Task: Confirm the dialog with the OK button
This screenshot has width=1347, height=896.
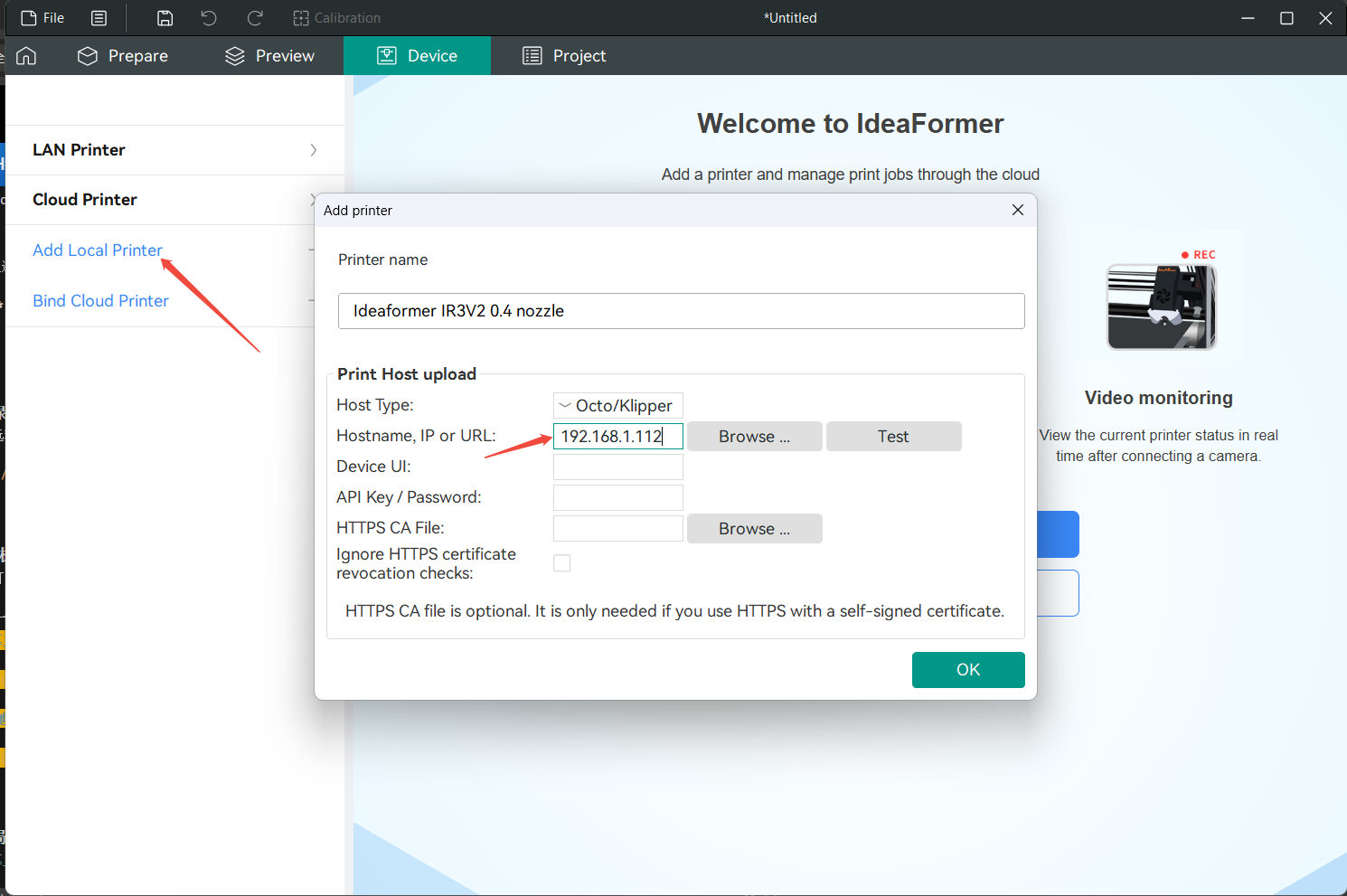Action: click(x=968, y=670)
